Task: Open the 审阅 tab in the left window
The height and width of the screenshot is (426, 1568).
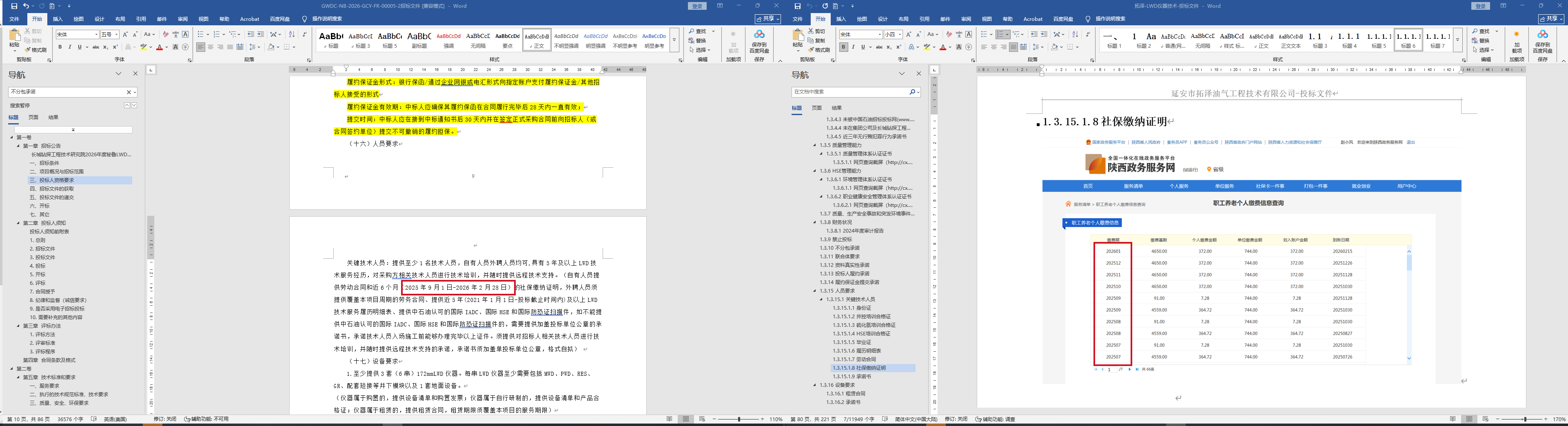Action: coord(183,20)
